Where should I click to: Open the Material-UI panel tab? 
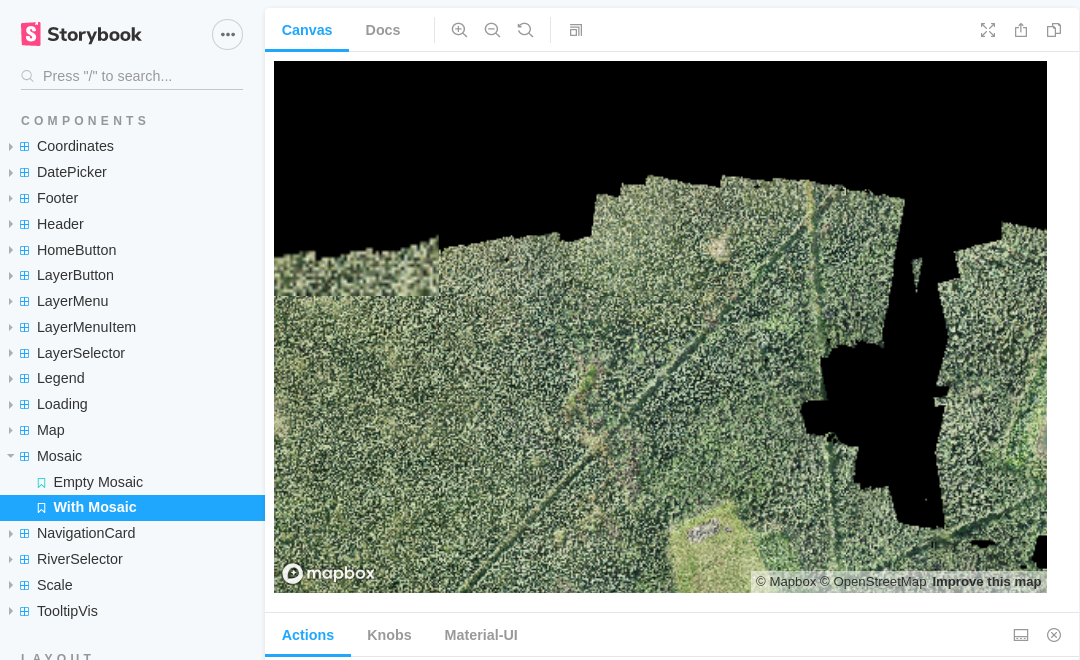coord(481,635)
